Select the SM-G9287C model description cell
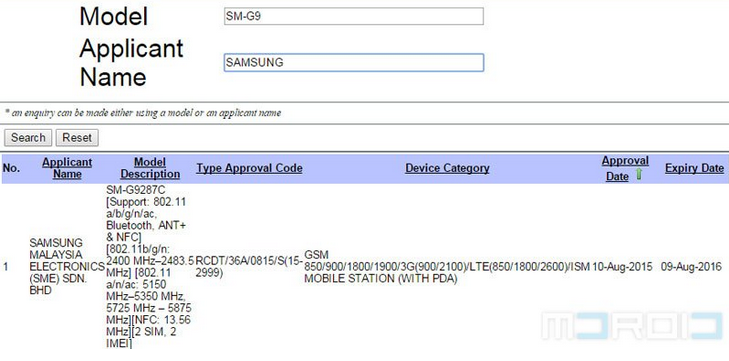 [150, 267]
